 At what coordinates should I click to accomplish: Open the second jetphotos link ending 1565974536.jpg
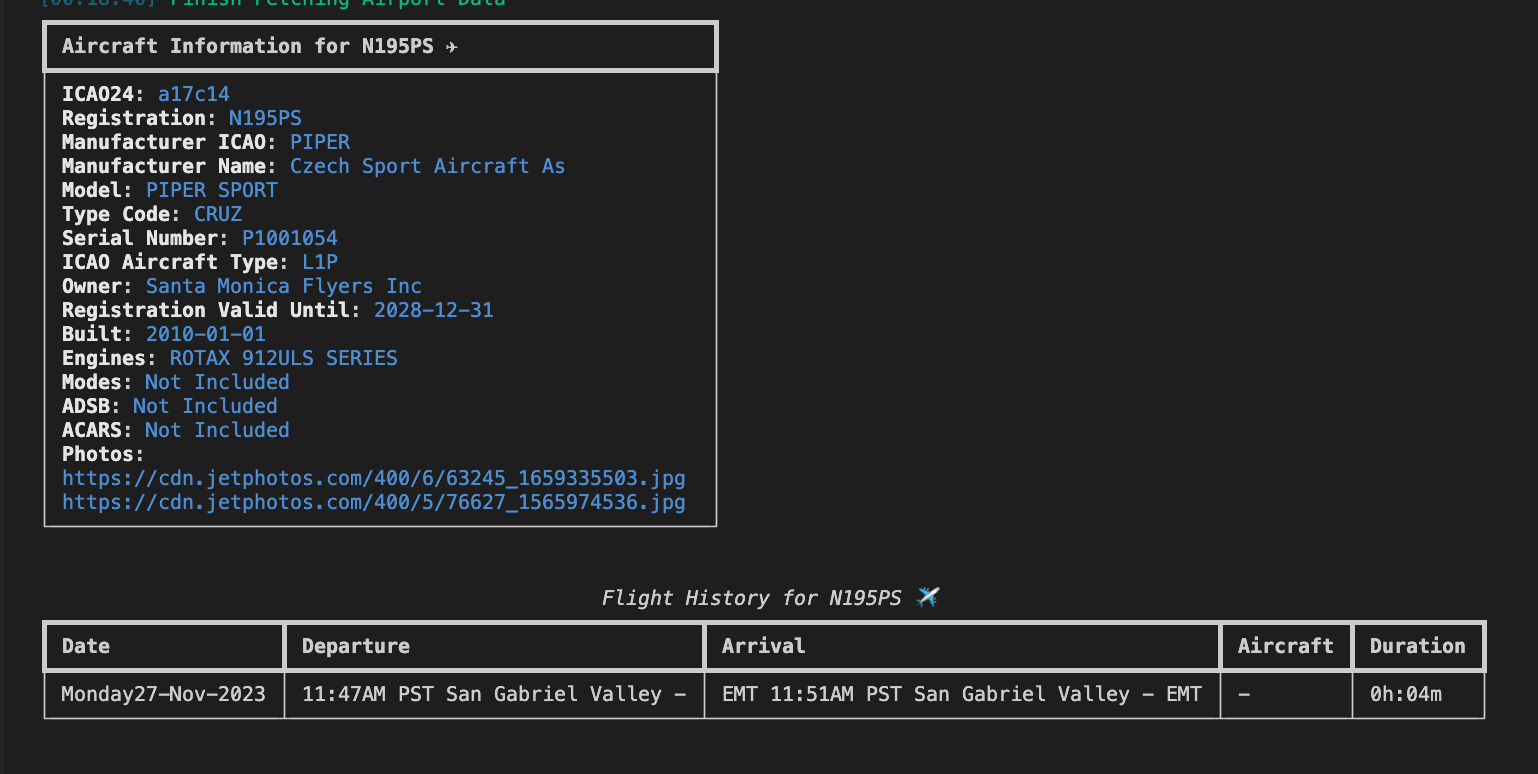(x=374, y=502)
